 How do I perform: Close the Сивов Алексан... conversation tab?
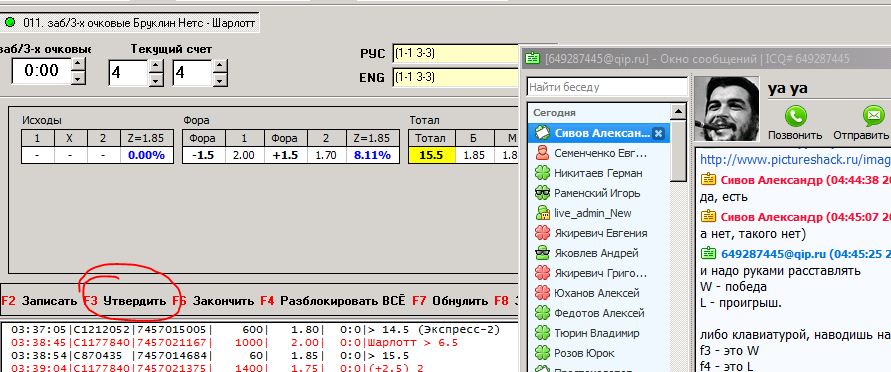point(658,133)
